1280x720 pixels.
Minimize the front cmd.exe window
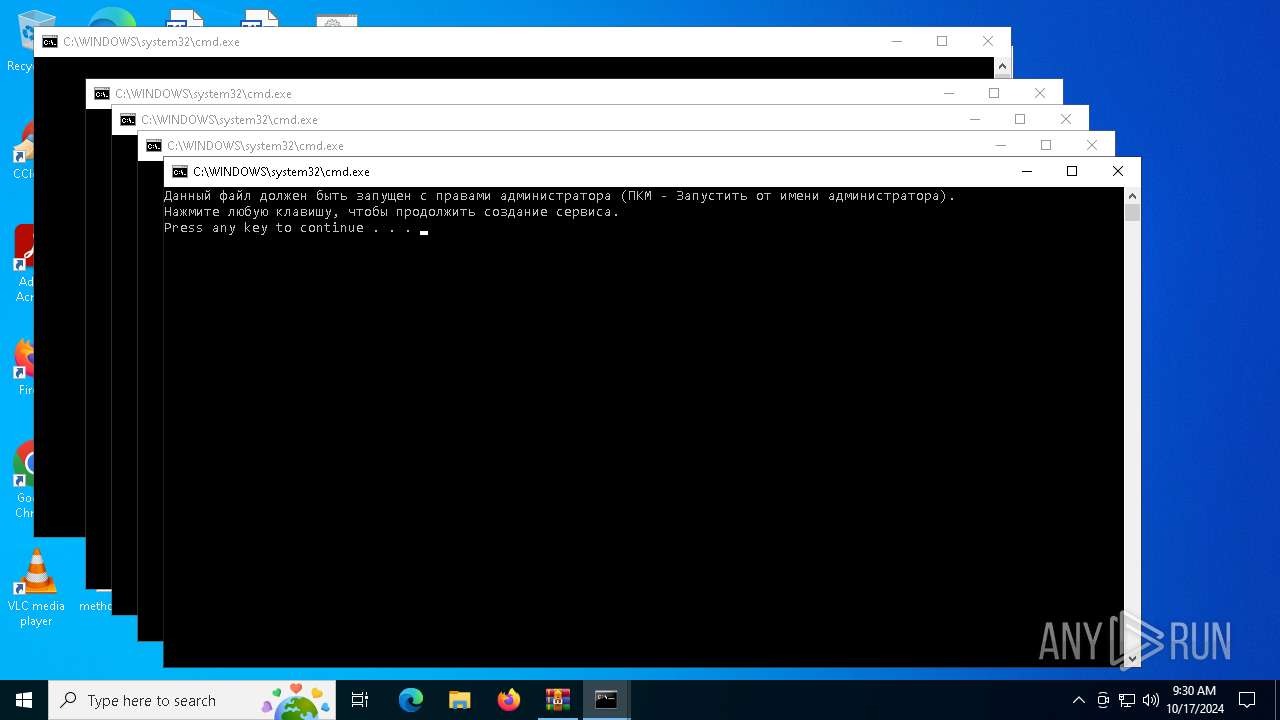(1026, 171)
